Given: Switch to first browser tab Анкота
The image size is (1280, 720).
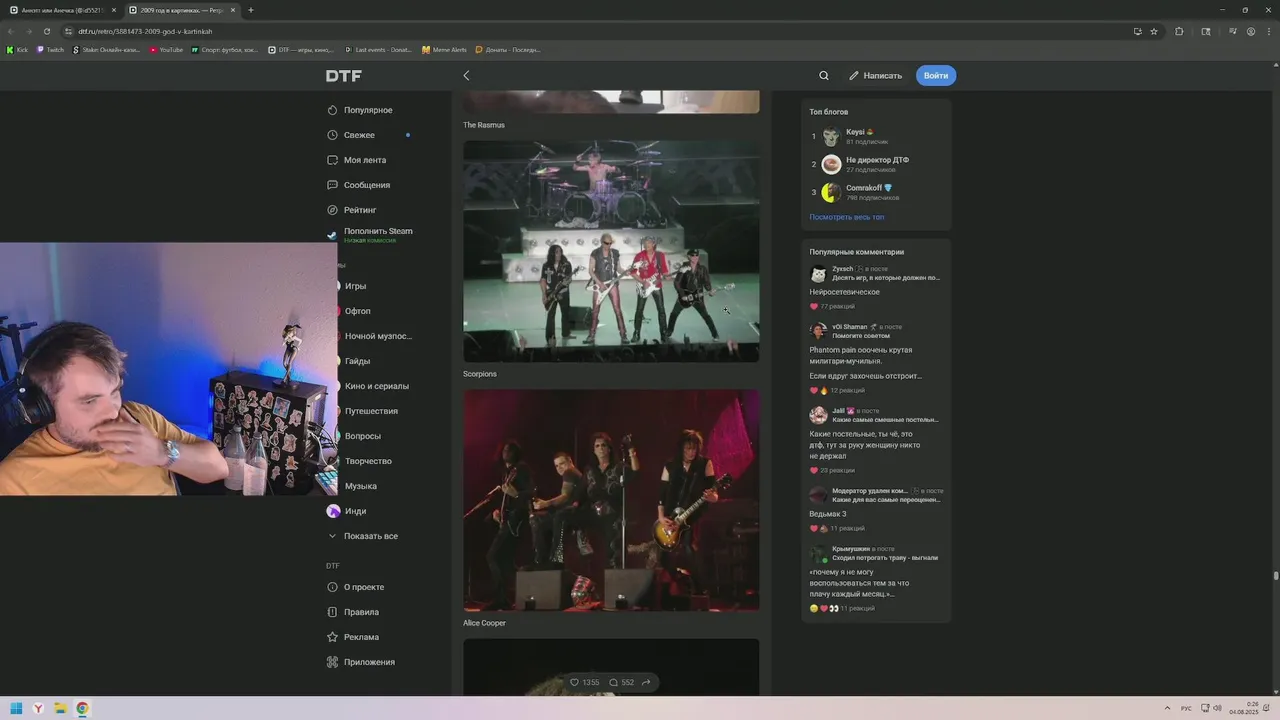Looking at the screenshot, I should pyautogui.click(x=63, y=10).
